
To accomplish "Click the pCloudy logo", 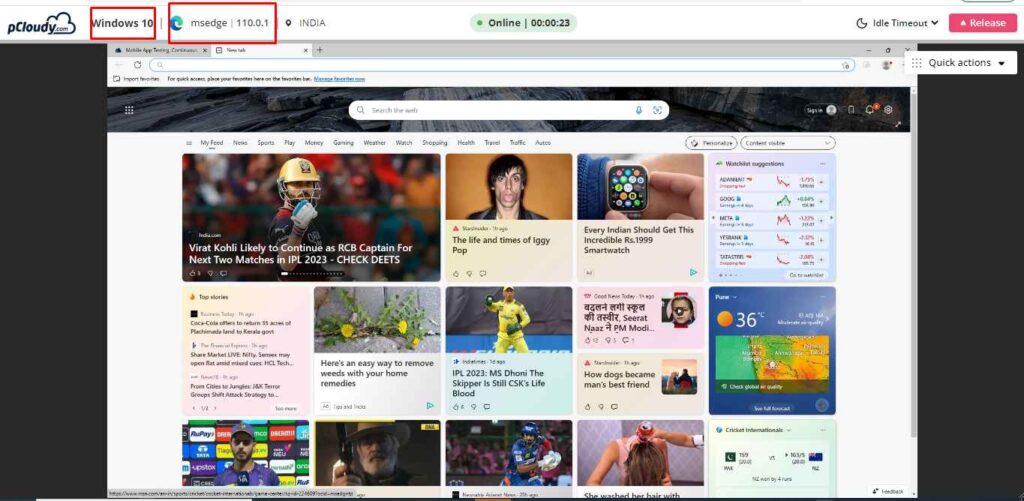I will click(x=42, y=24).
